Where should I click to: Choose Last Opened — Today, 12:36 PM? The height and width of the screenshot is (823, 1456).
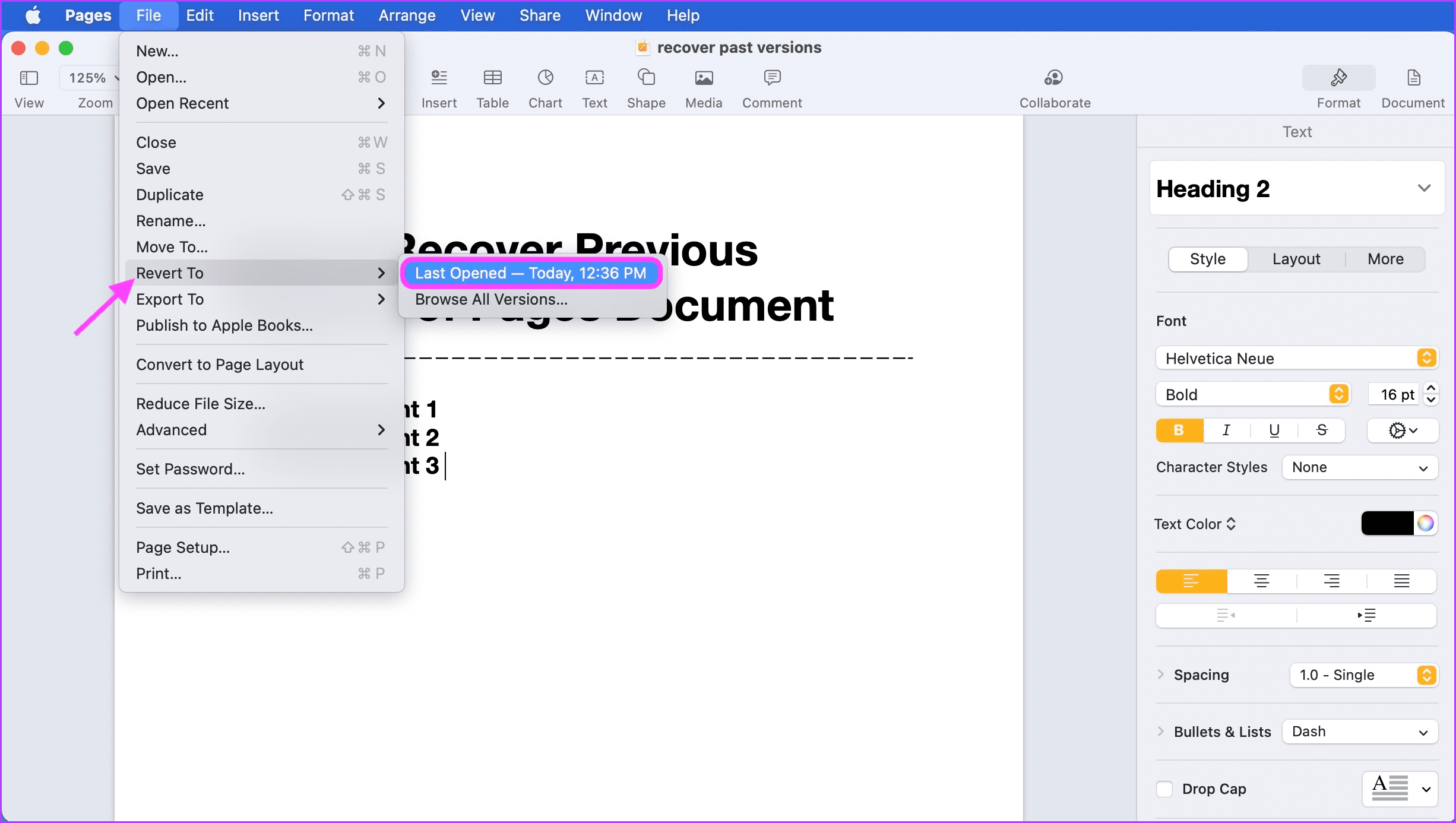tap(530, 273)
